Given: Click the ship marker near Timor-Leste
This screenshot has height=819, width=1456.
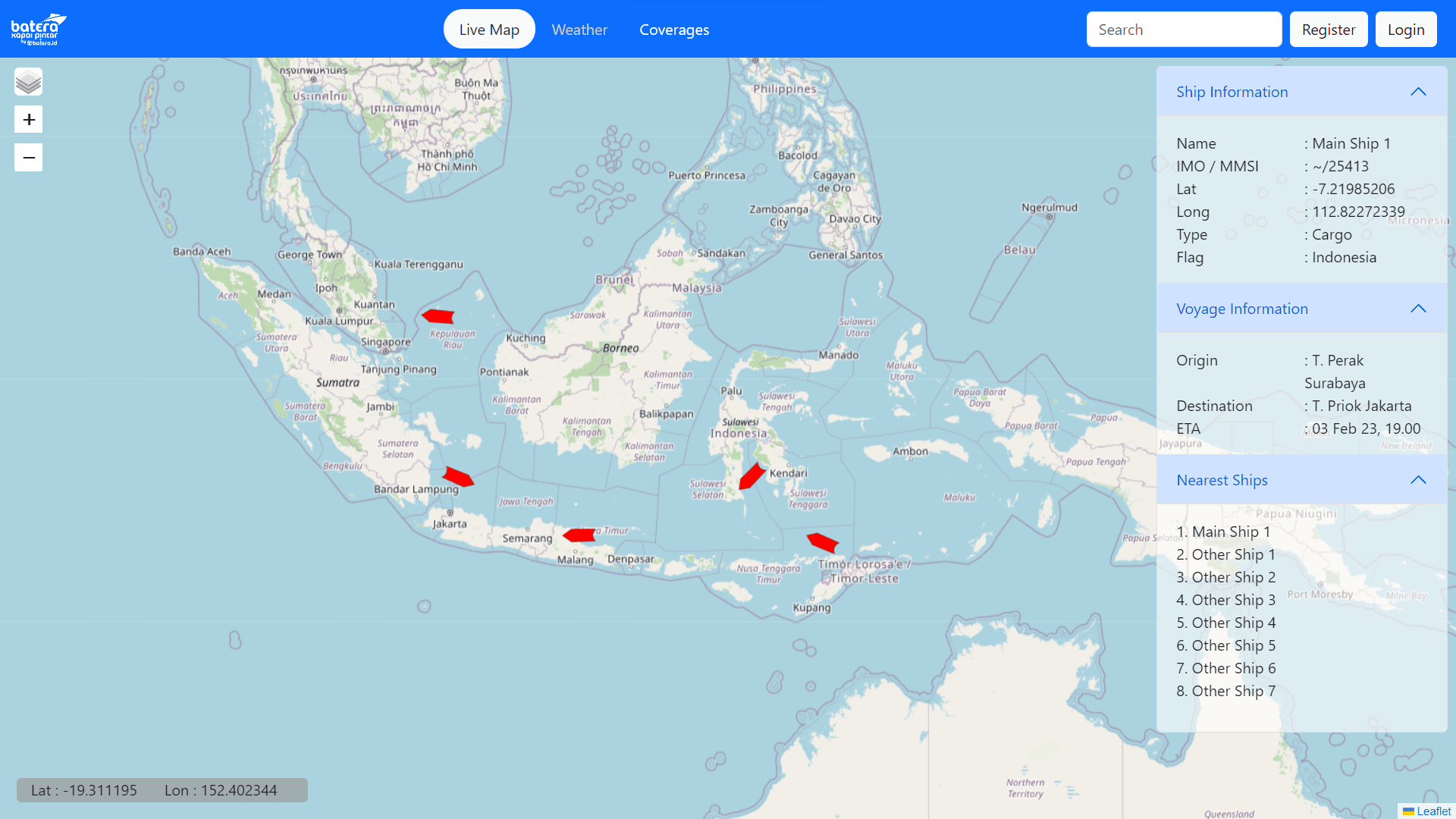Looking at the screenshot, I should 824,541.
